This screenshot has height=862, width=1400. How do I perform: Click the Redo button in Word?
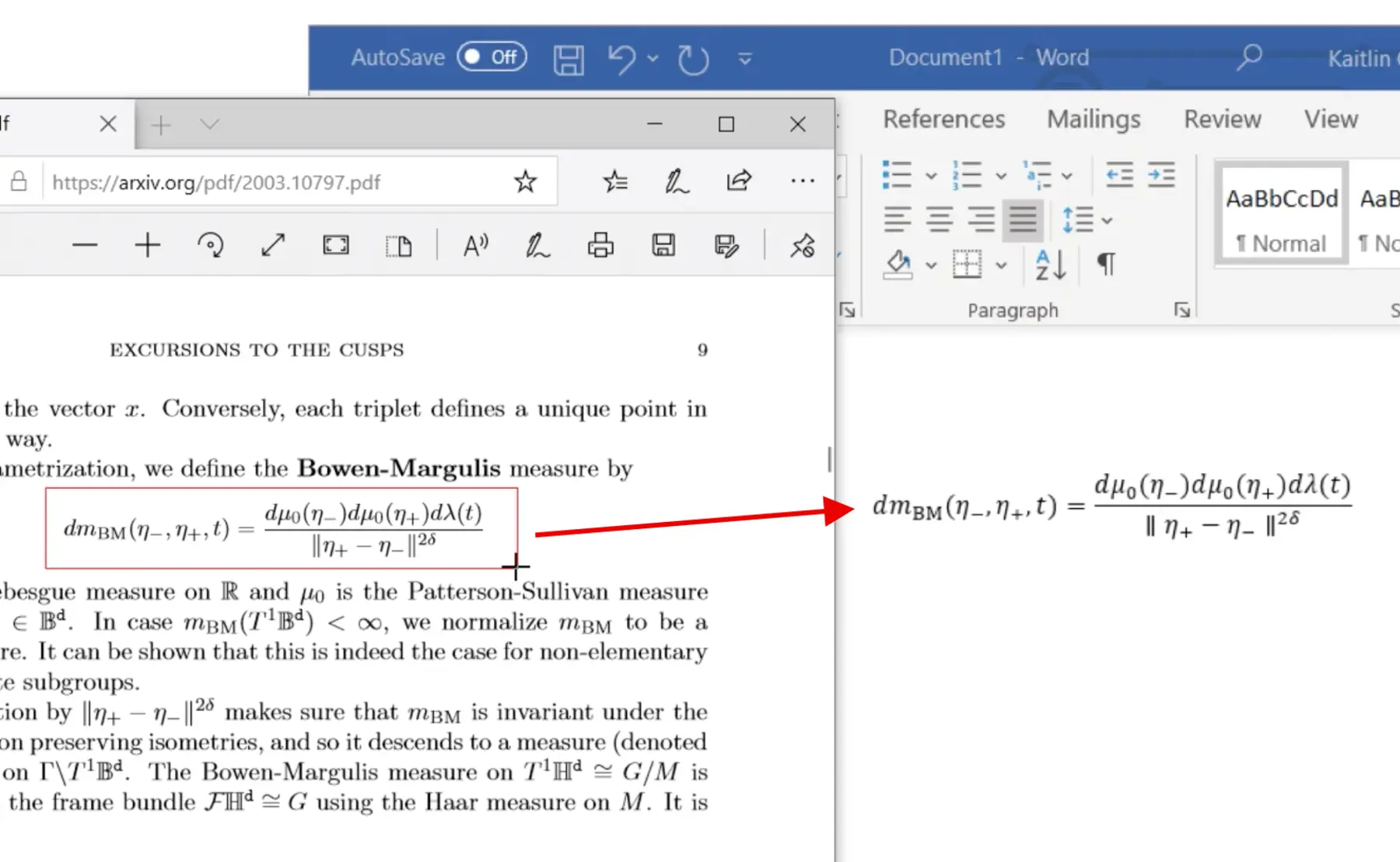pyautogui.click(x=692, y=59)
